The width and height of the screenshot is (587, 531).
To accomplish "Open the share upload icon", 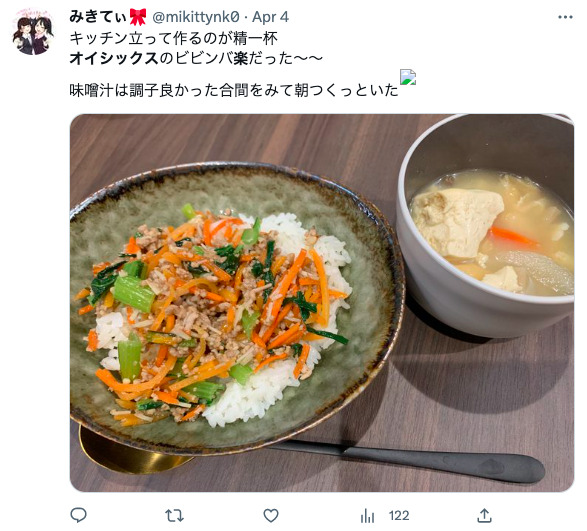I will tap(484, 515).
